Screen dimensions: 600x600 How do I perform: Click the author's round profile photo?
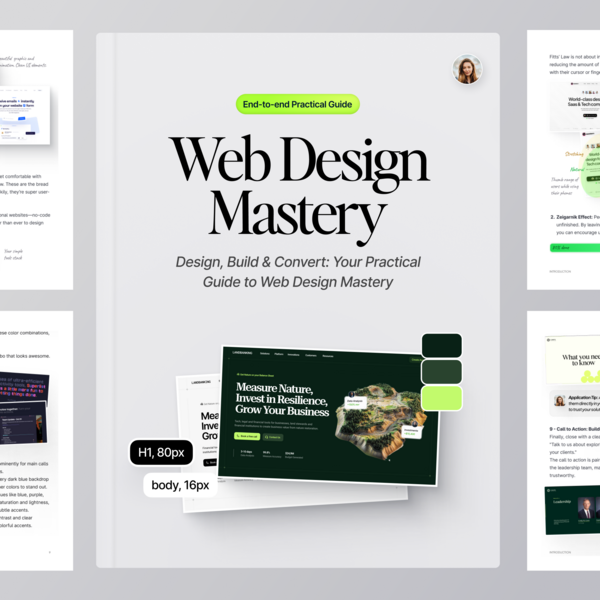pyautogui.click(x=467, y=69)
